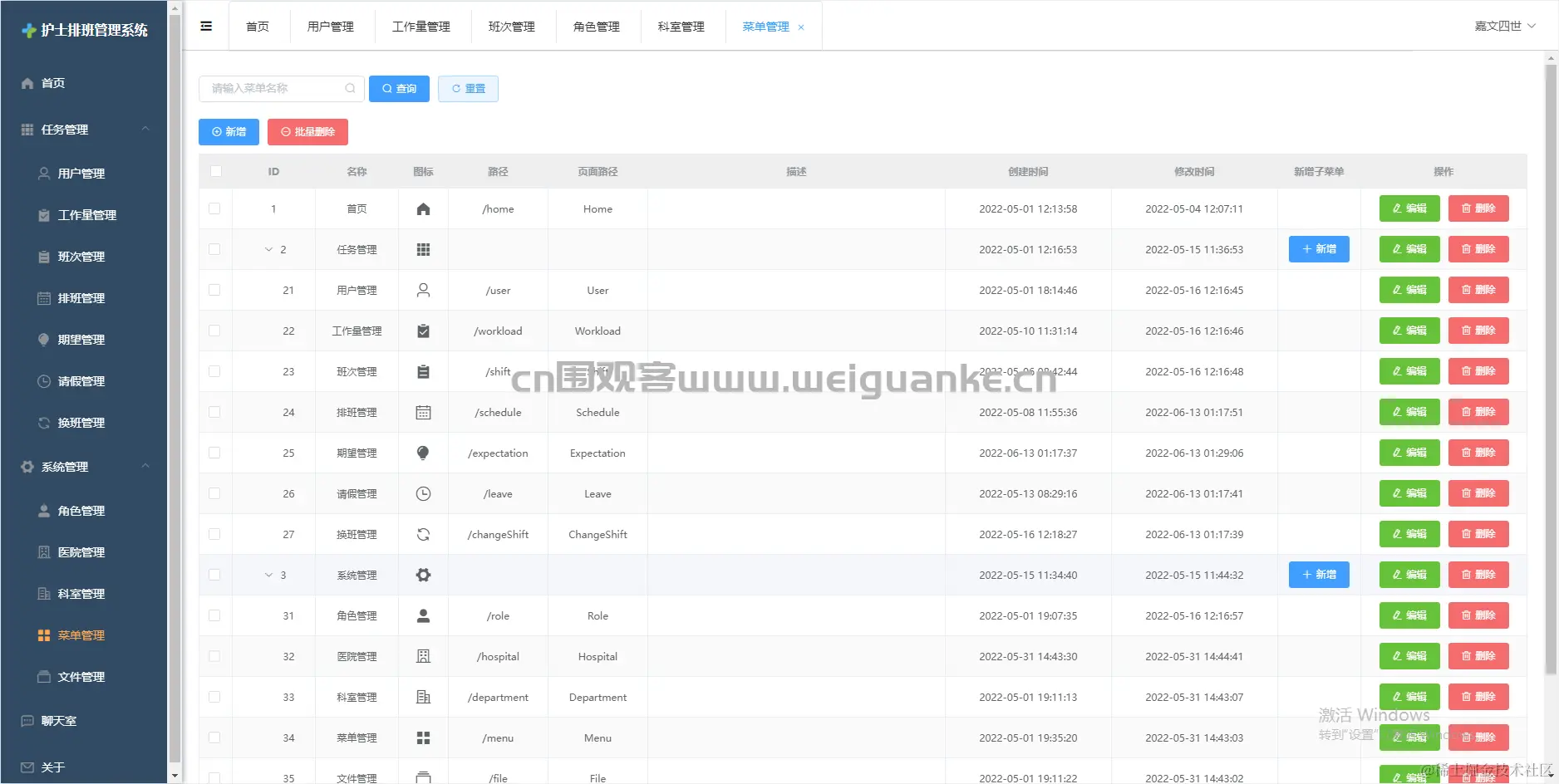
Task: Check the checkbox for row 31 角色管理
Action: tap(214, 615)
